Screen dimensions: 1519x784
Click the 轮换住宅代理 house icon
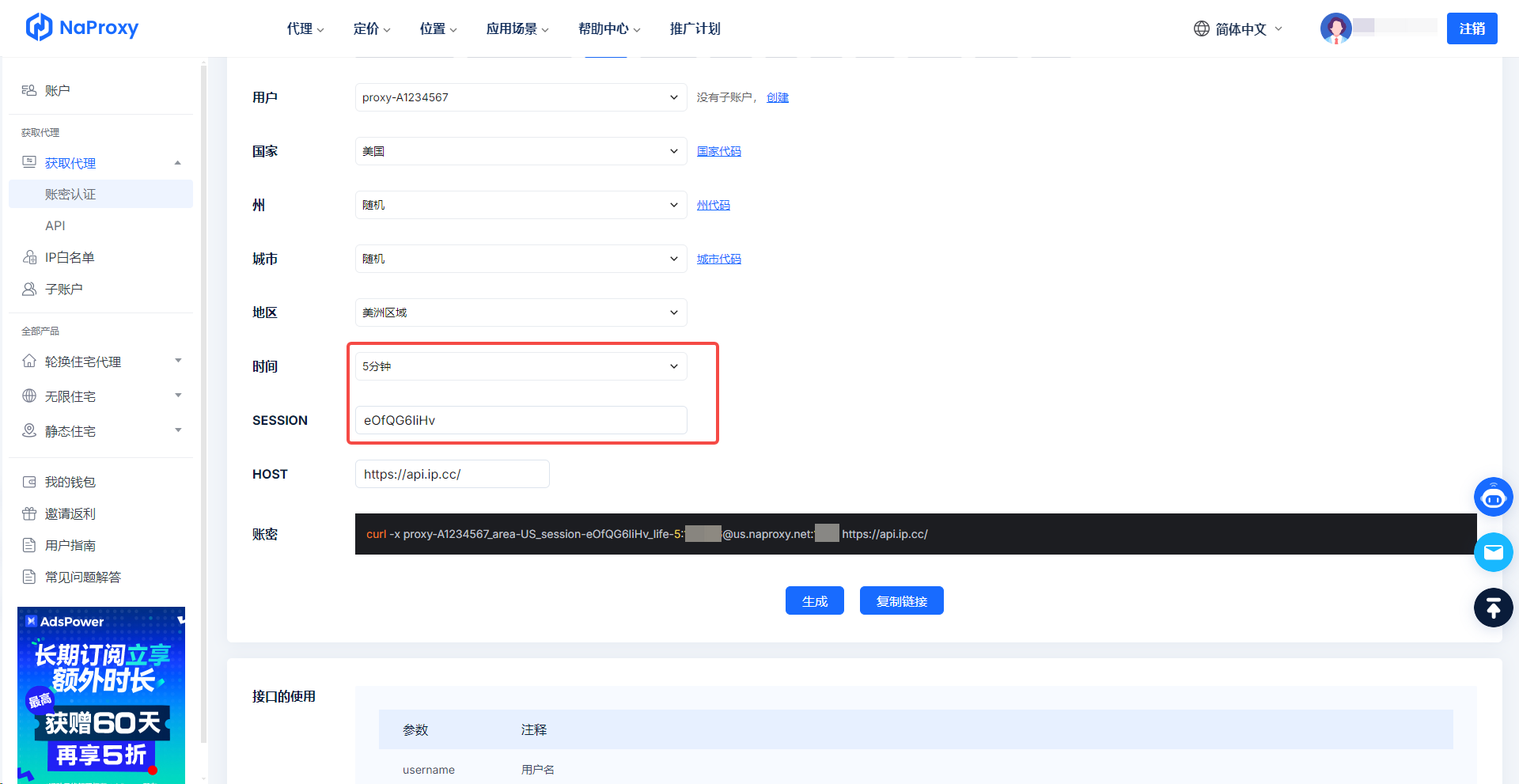(29, 361)
